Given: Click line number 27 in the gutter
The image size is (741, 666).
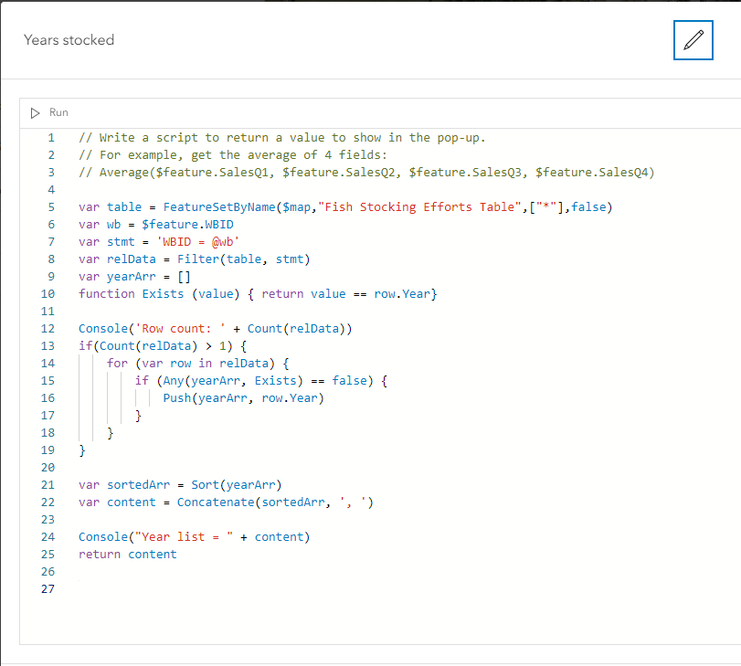Looking at the screenshot, I should coord(47,589).
